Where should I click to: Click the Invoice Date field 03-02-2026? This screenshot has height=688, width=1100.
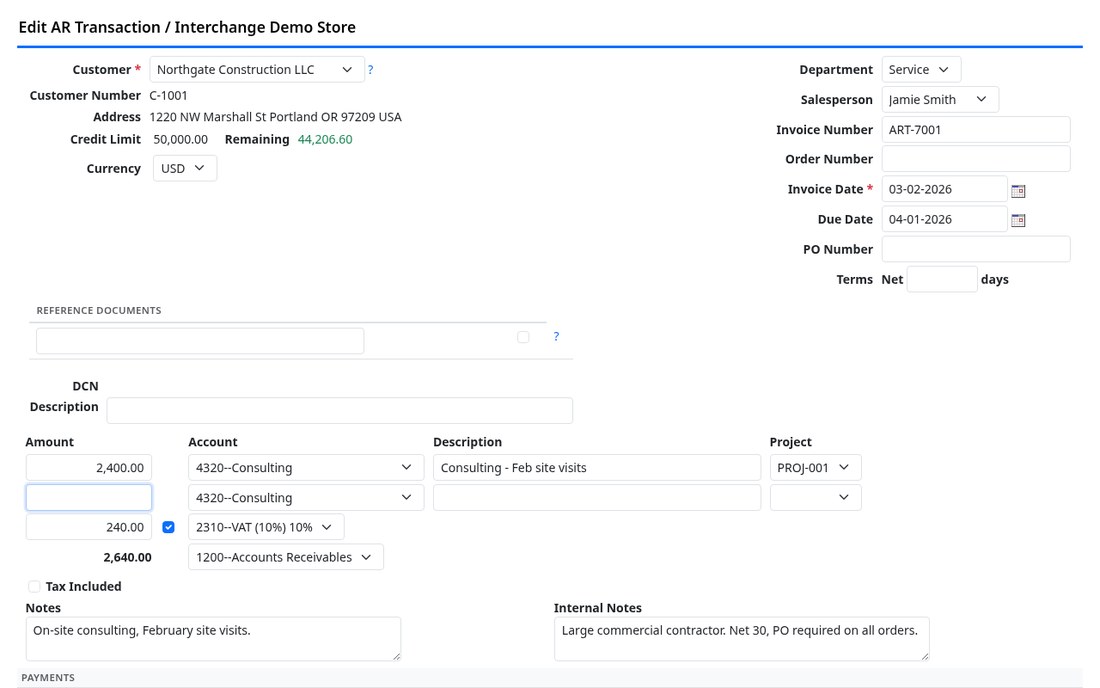(x=944, y=189)
